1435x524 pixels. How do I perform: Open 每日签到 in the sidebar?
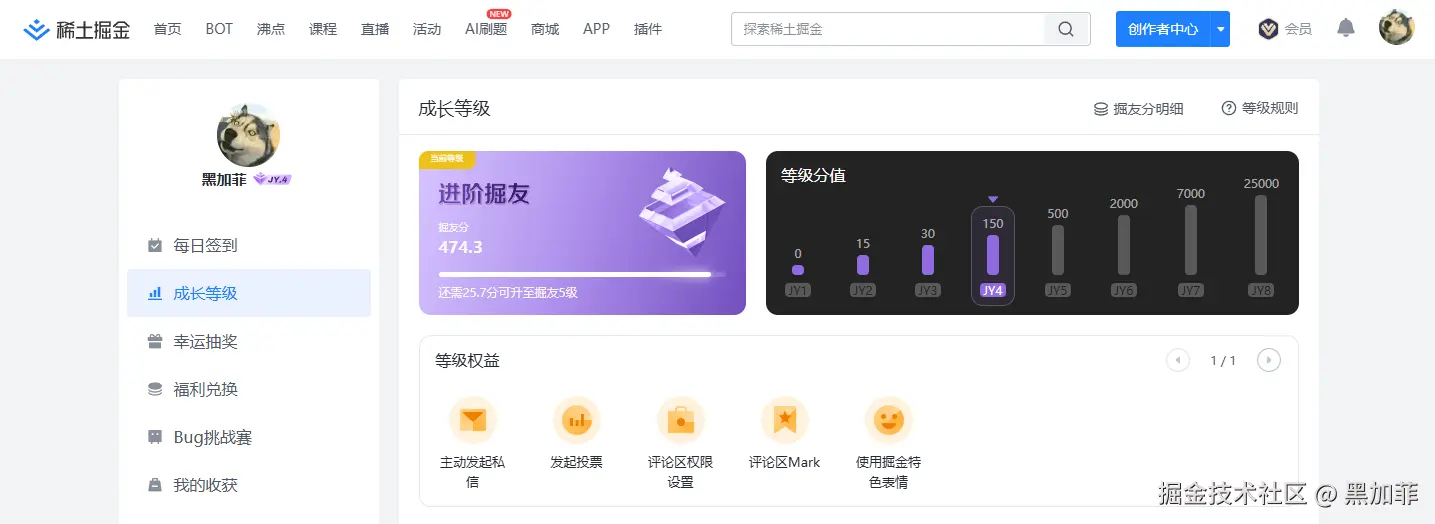[x=205, y=245]
